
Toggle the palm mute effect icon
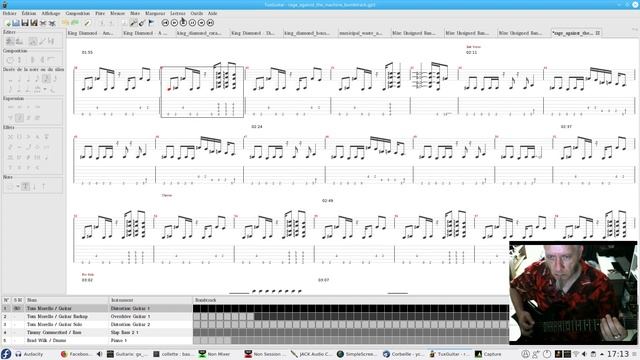37,157
